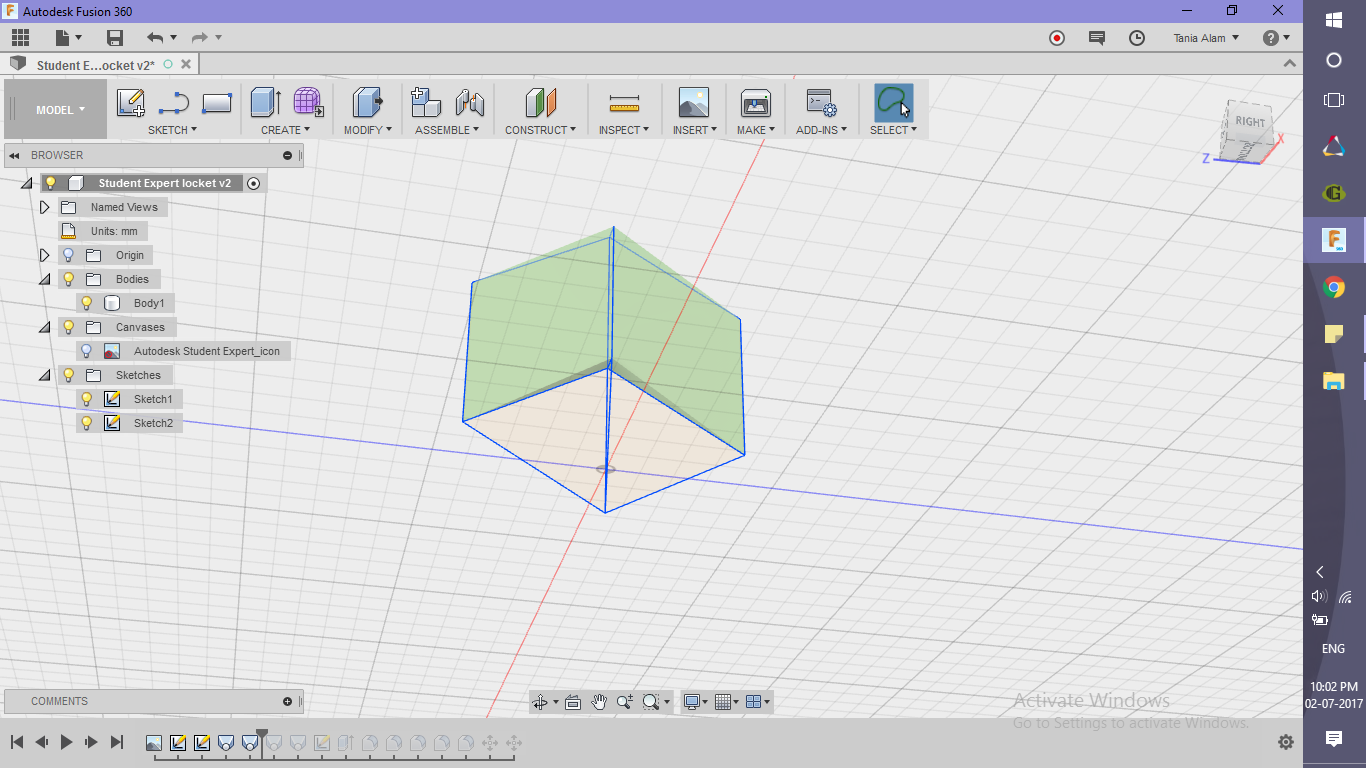Open the data panel grid icon

(20, 38)
